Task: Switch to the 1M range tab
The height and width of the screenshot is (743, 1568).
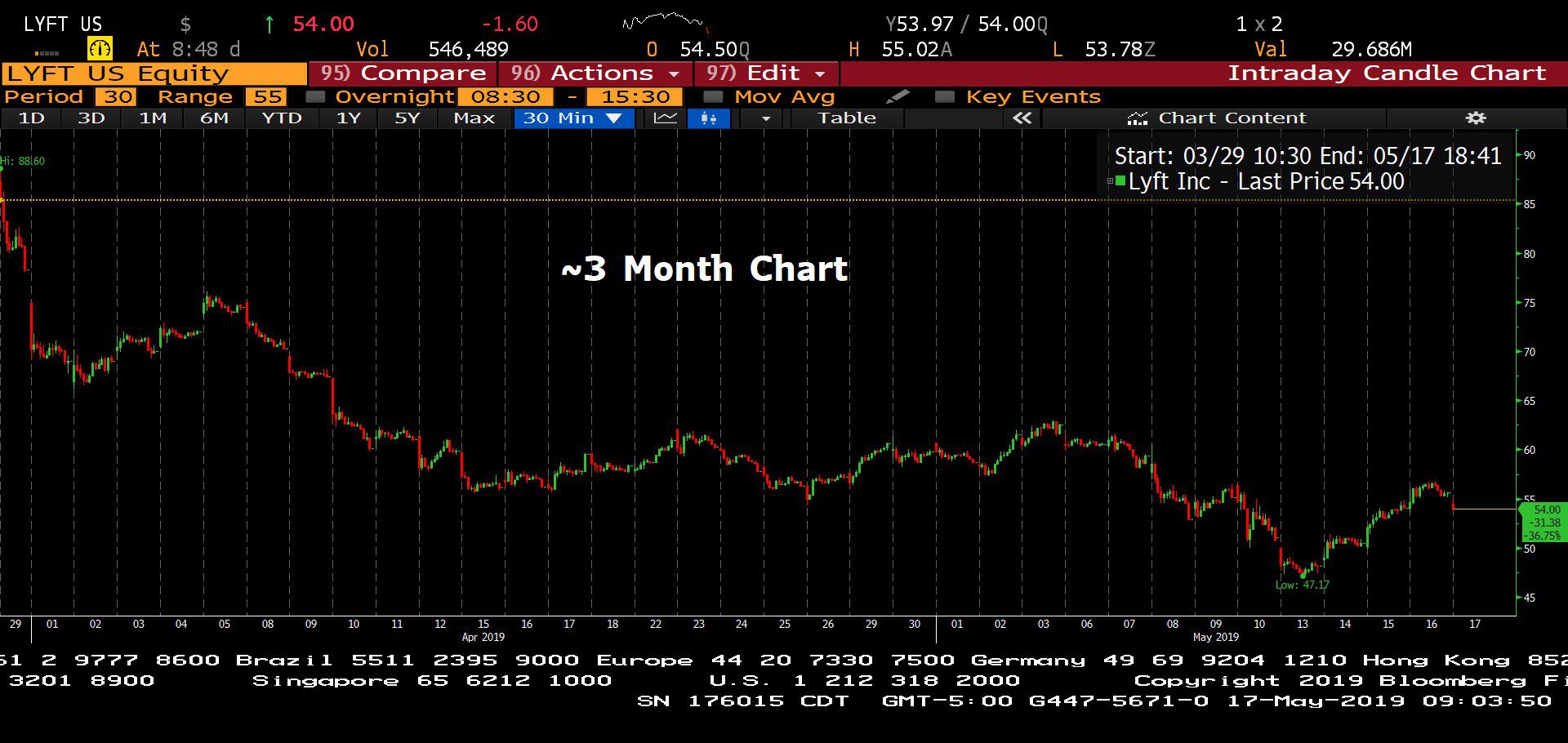Action: click(153, 118)
